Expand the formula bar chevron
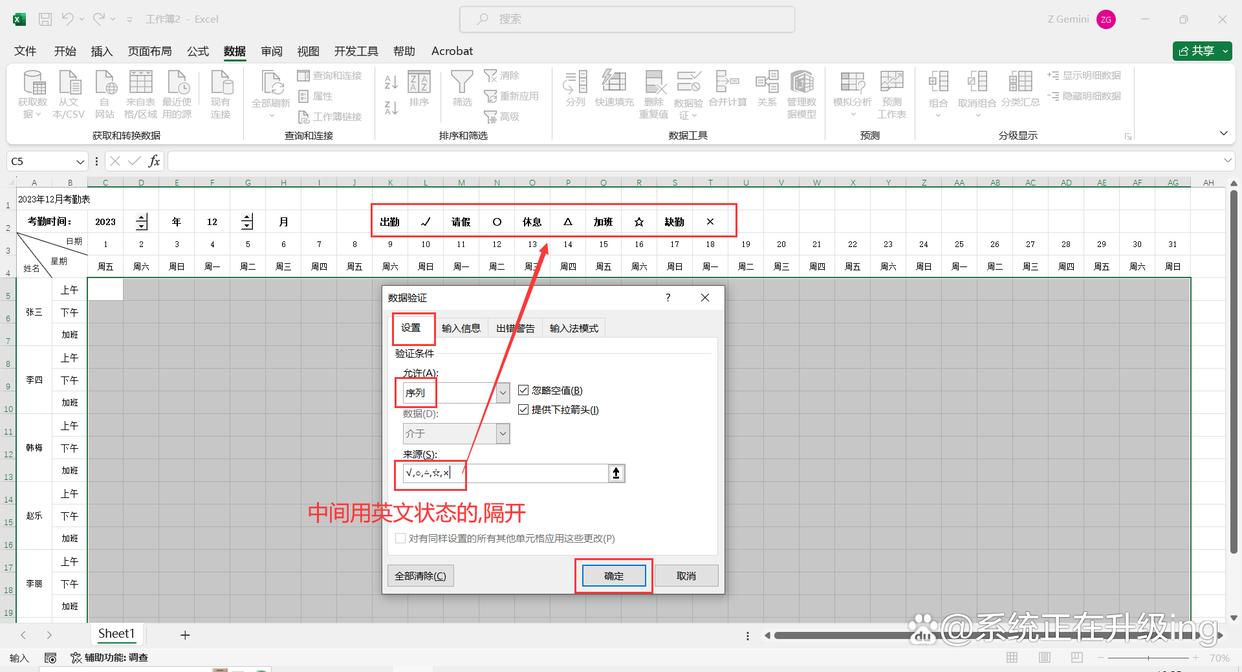Image resolution: width=1242 pixels, height=672 pixels. coord(1229,161)
